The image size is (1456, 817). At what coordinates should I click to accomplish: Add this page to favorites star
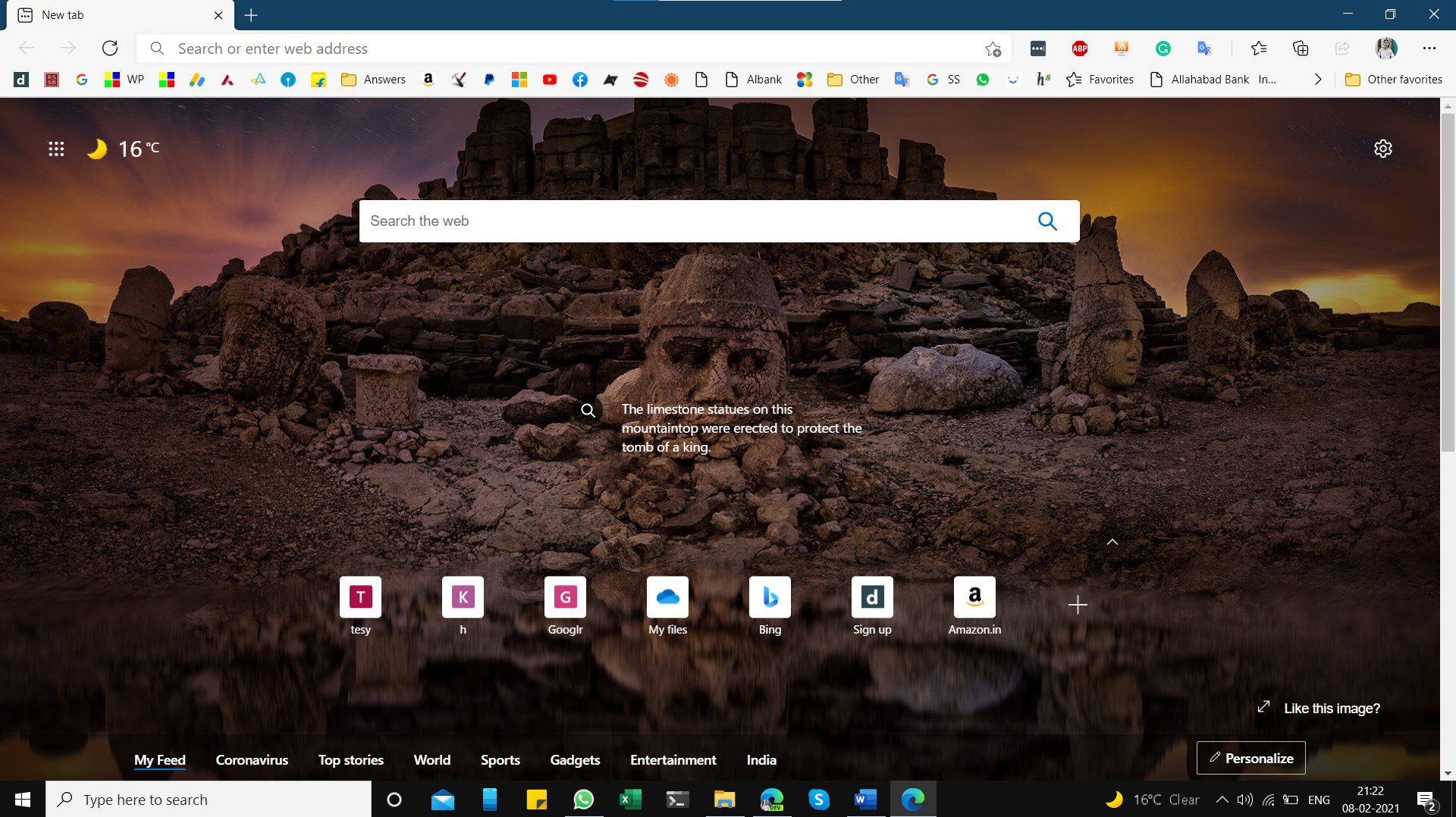(993, 49)
